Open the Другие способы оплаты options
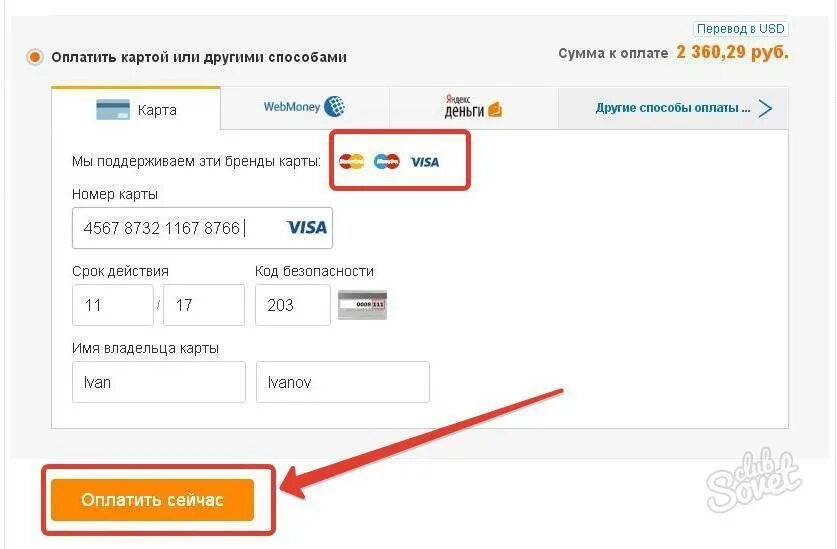 coord(672,108)
